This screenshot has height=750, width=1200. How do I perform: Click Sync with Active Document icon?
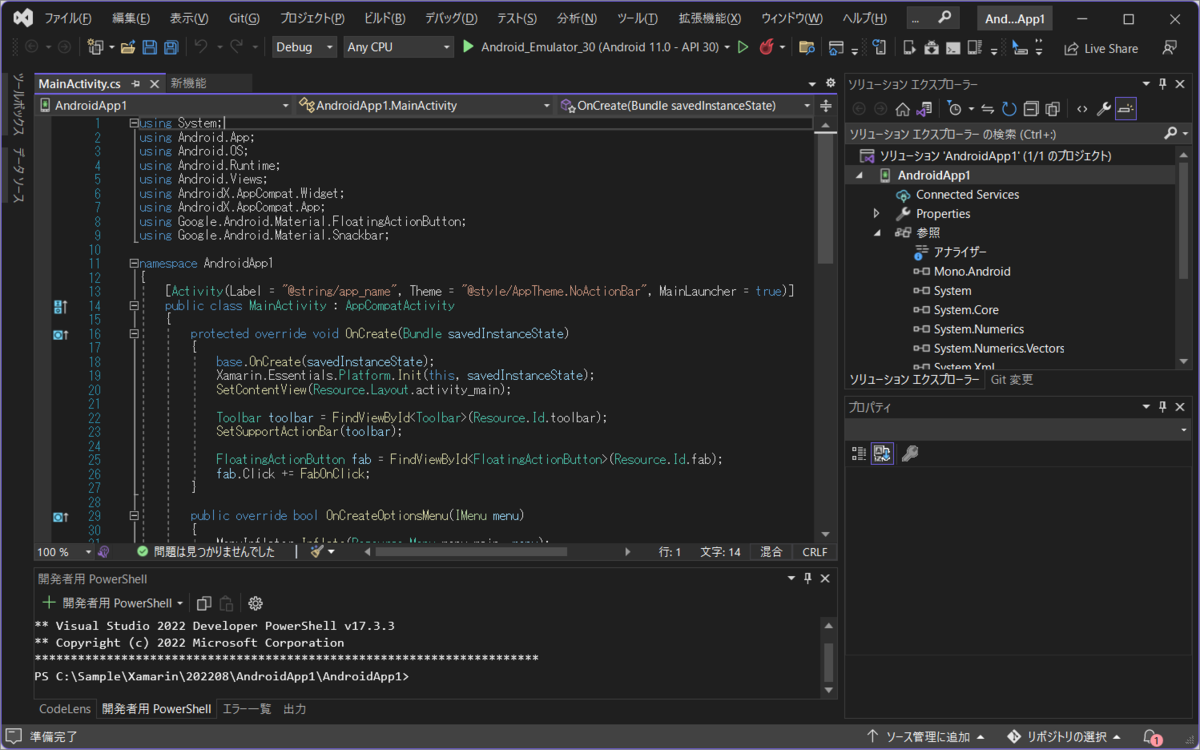[x=988, y=109]
